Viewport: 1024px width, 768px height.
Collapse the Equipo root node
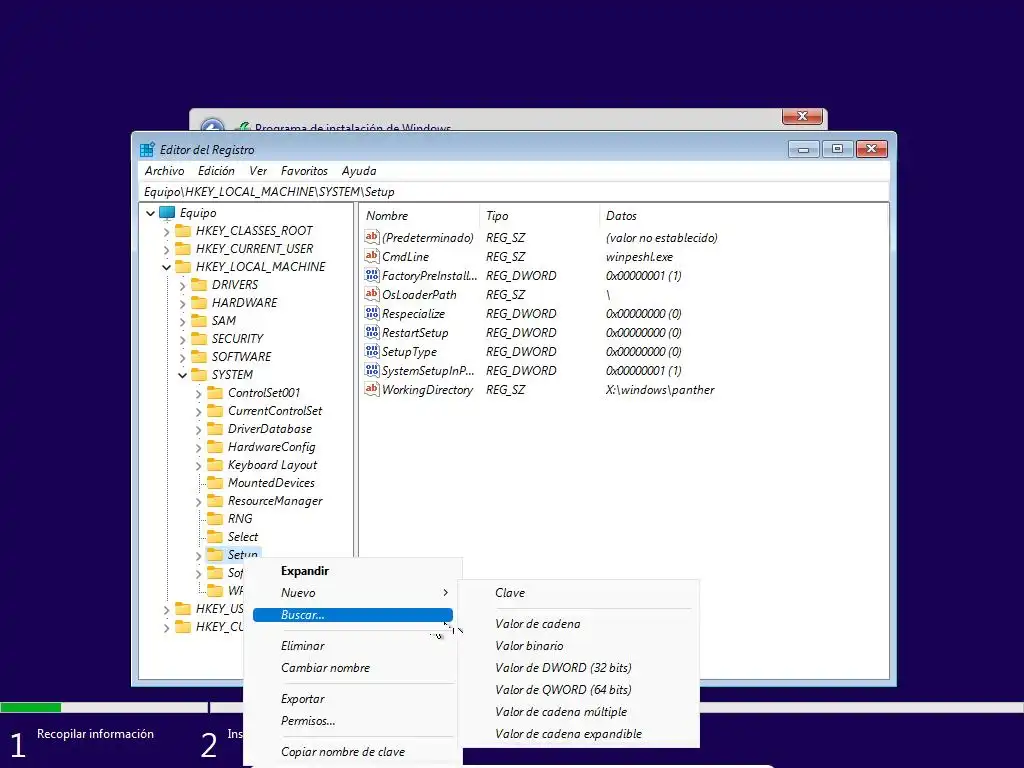coord(150,213)
